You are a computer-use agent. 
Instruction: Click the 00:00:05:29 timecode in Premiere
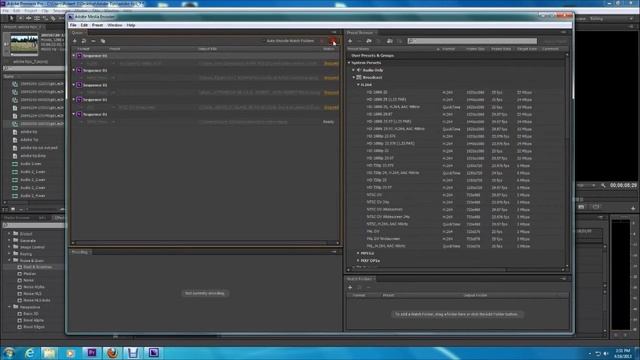(623, 185)
